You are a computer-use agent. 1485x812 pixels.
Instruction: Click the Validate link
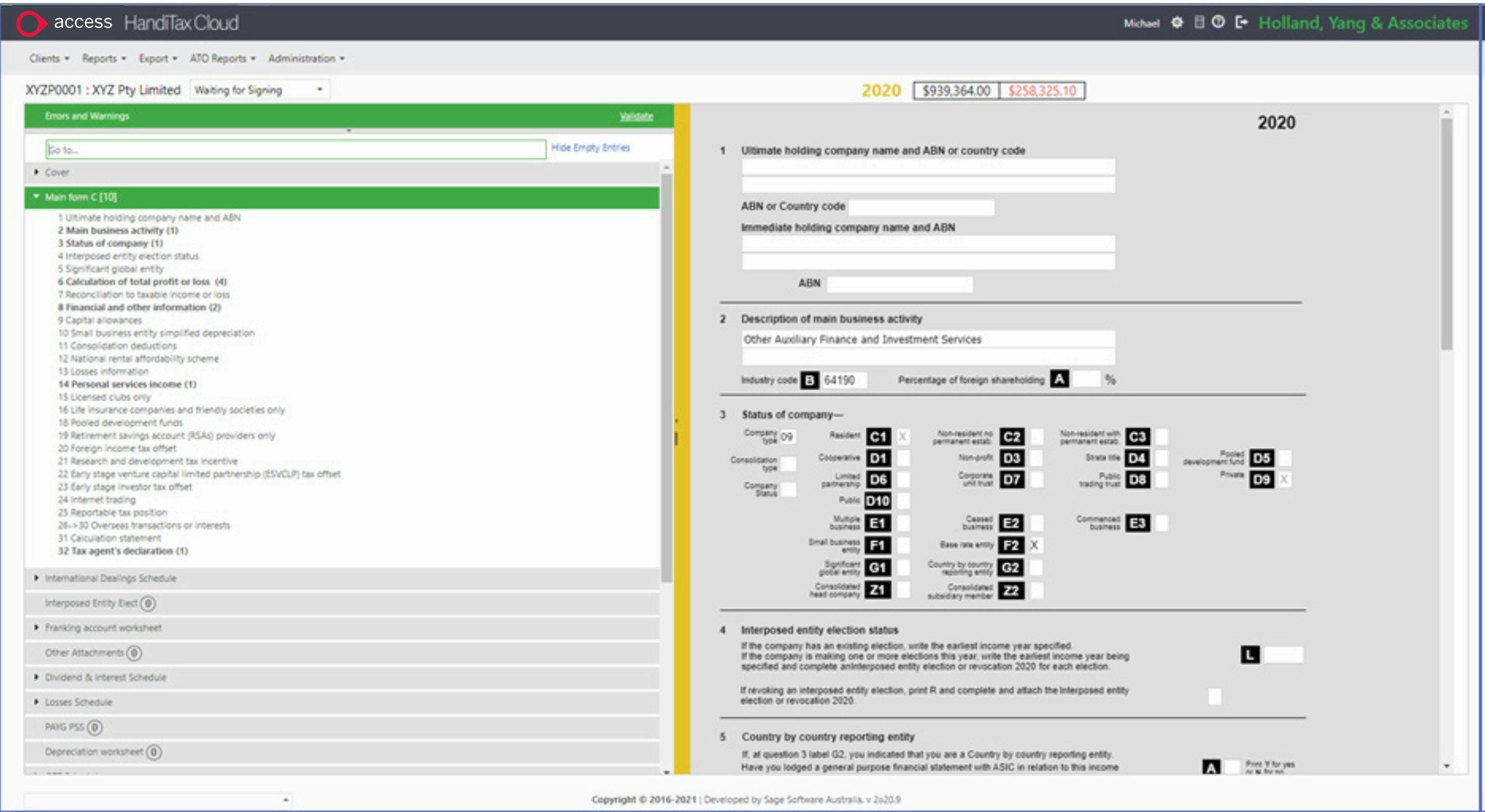coord(636,116)
